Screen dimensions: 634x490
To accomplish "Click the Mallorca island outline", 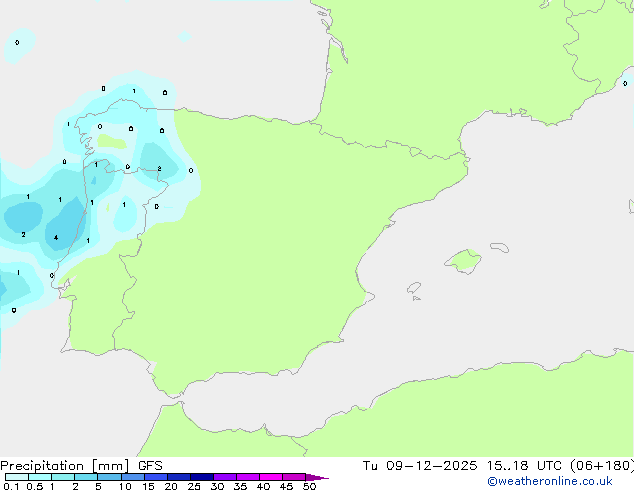I will click(463, 262).
